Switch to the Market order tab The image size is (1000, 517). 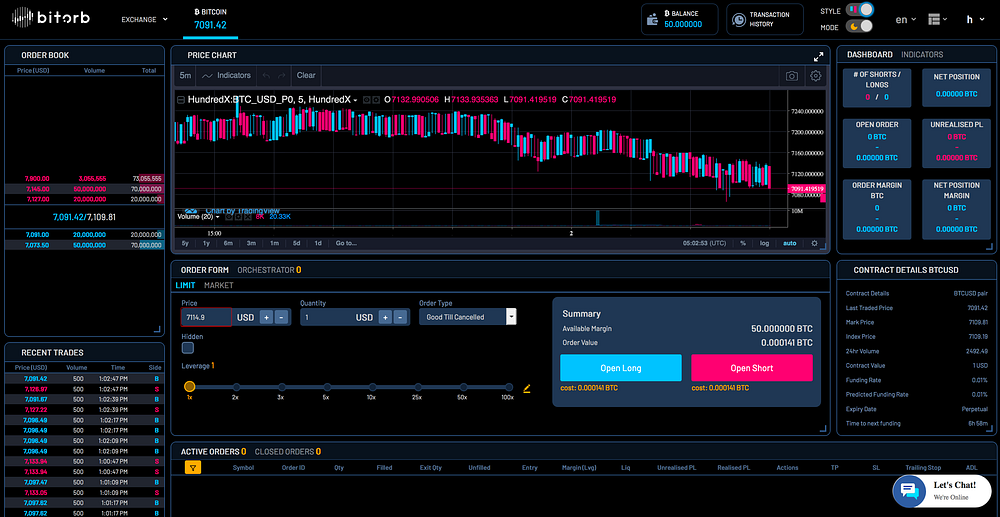[219, 285]
